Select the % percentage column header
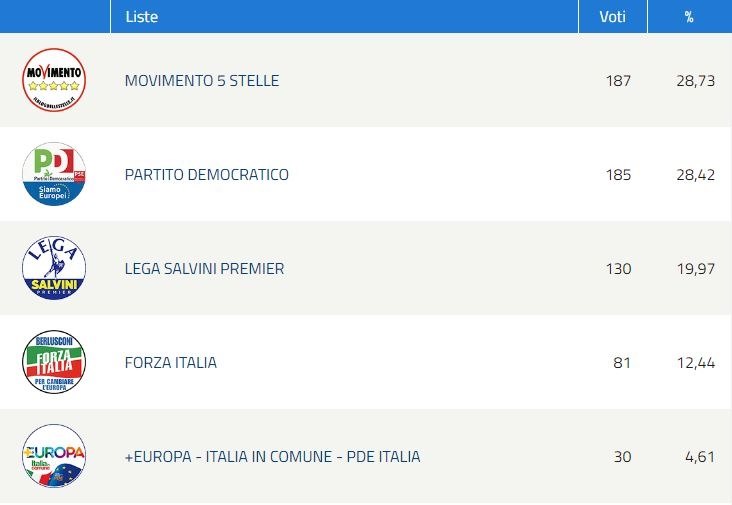Screen dimensions: 732x505 click(690, 16)
